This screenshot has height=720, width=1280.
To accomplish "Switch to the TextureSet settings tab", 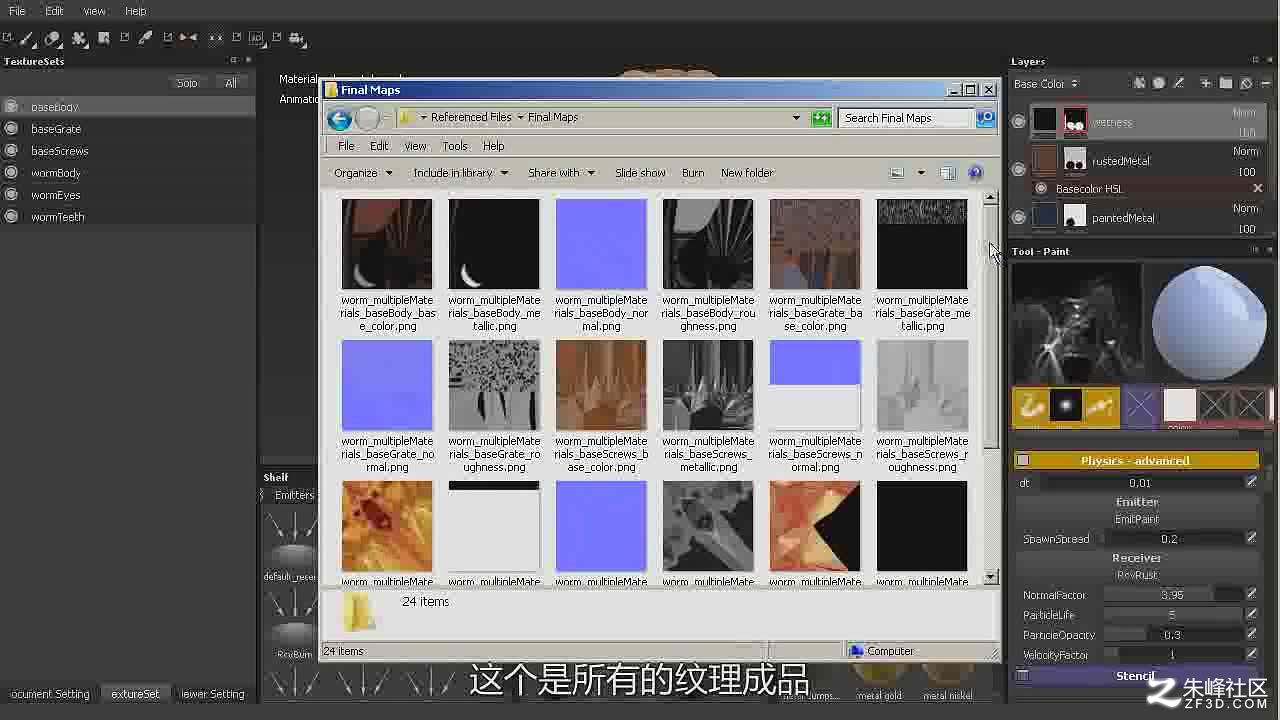I will [134, 694].
